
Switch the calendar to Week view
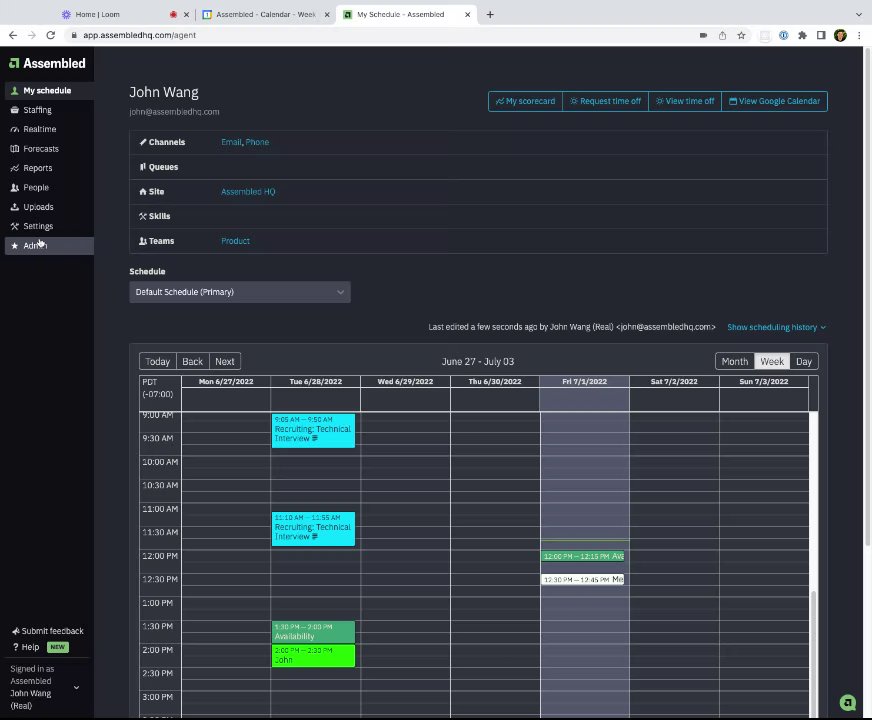pyautogui.click(x=772, y=361)
